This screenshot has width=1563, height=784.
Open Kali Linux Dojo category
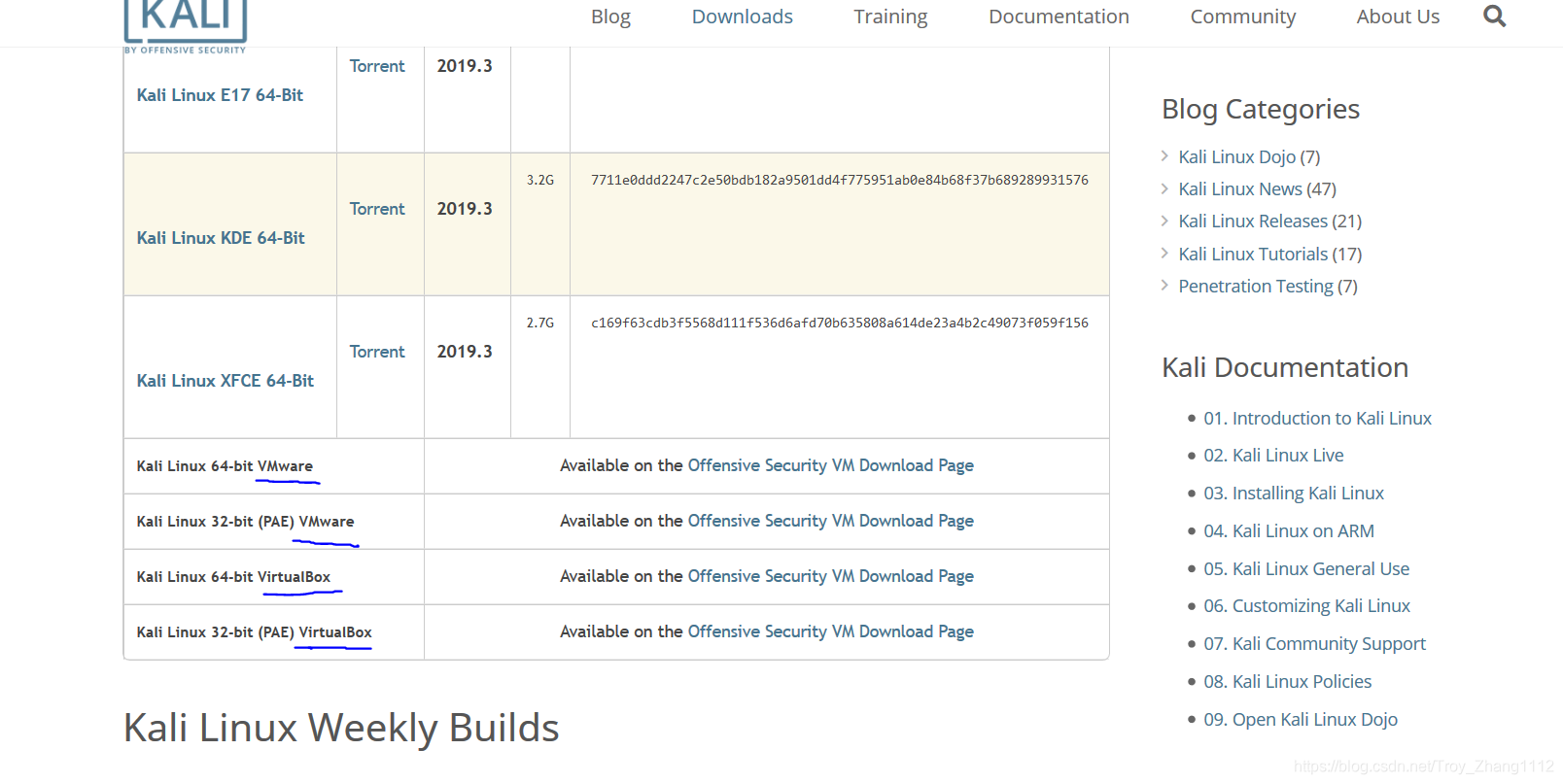(x=1236, y=156)
